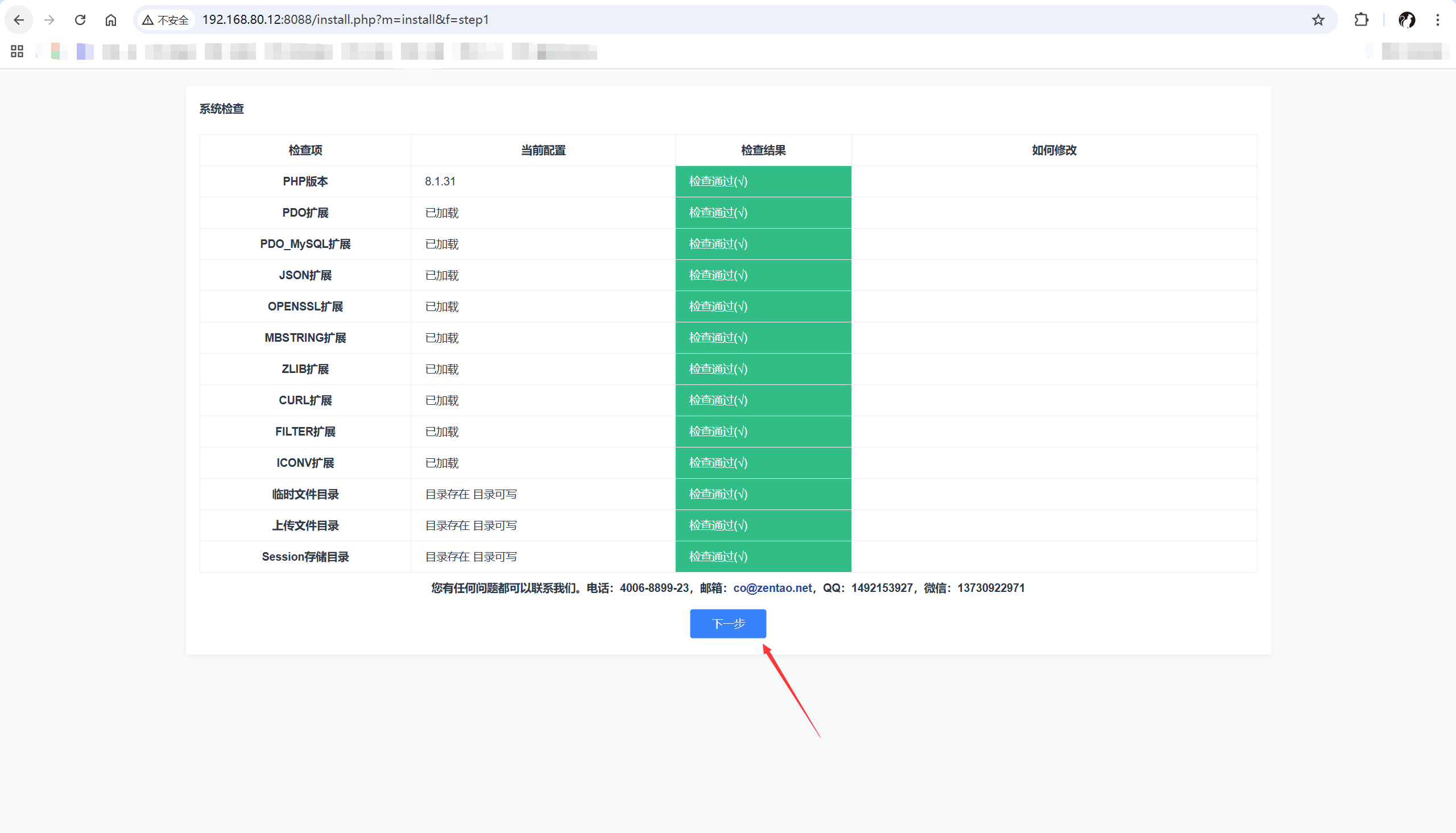Click the 检查项 column header

coord(305,151)
